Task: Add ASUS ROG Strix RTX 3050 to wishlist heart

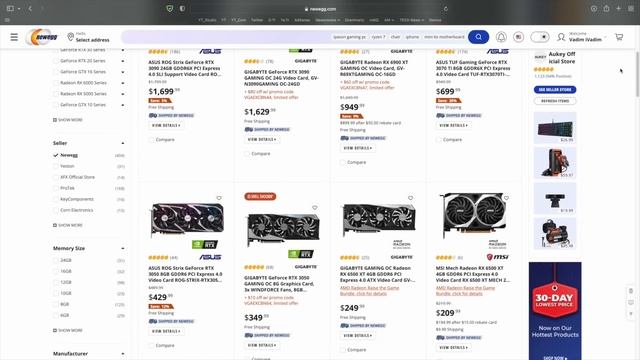Action: tap(219, 198)
